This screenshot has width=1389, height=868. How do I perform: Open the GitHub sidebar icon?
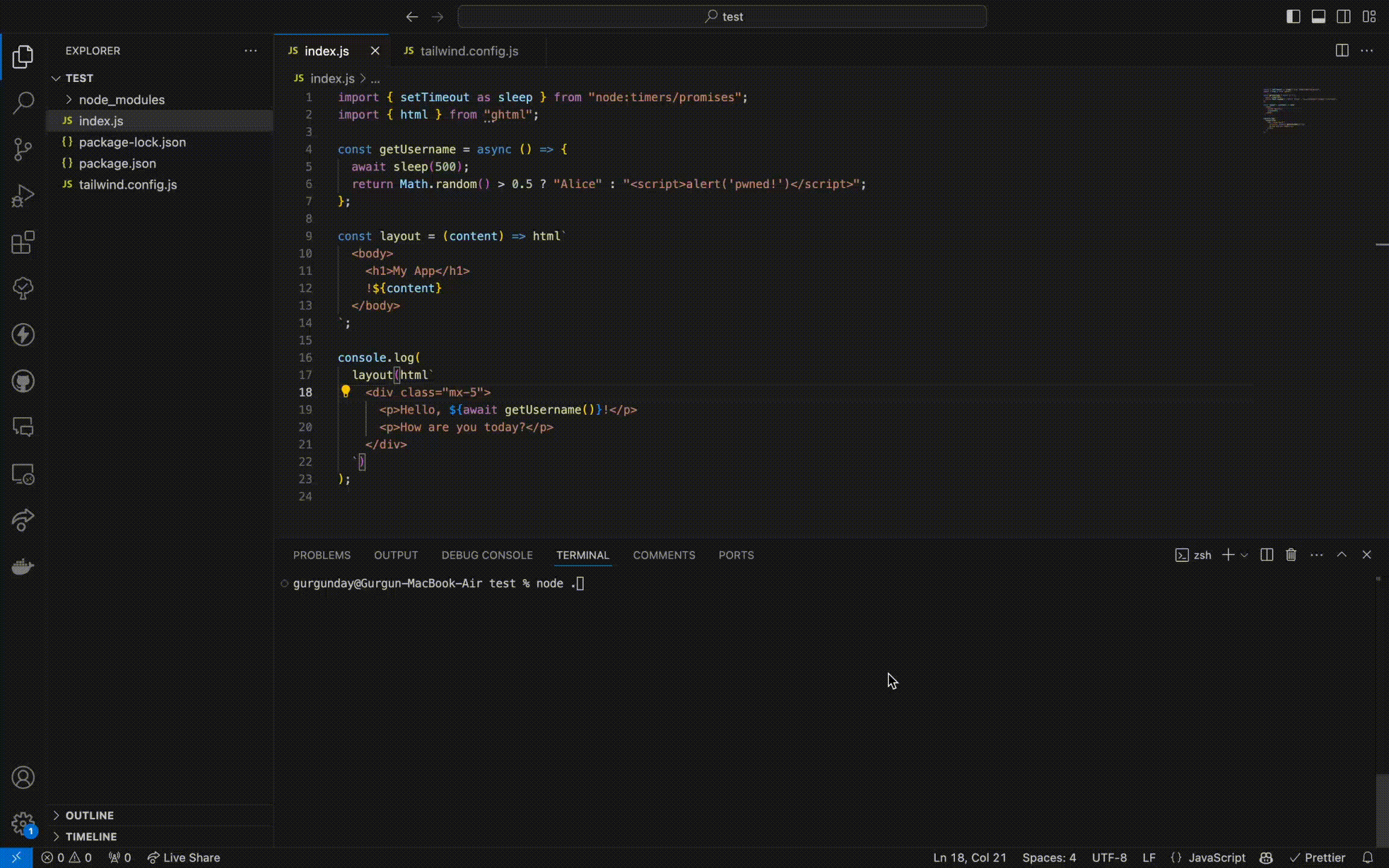(x=23, y=382)
